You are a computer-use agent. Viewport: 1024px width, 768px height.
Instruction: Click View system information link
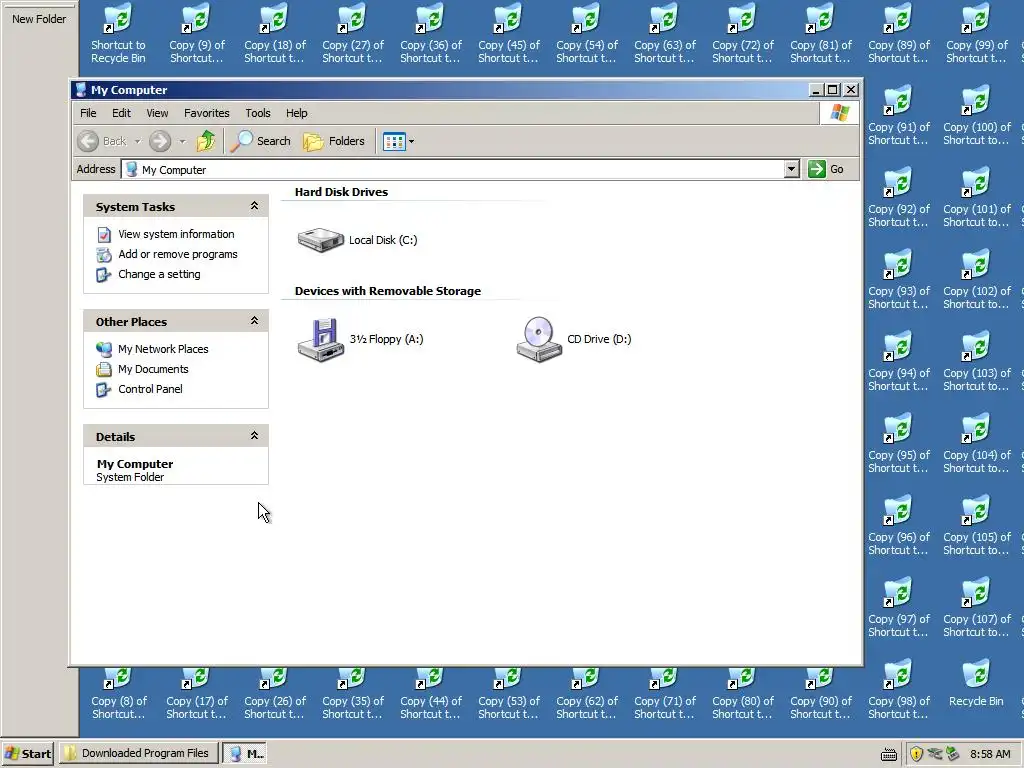click(176, 234)
